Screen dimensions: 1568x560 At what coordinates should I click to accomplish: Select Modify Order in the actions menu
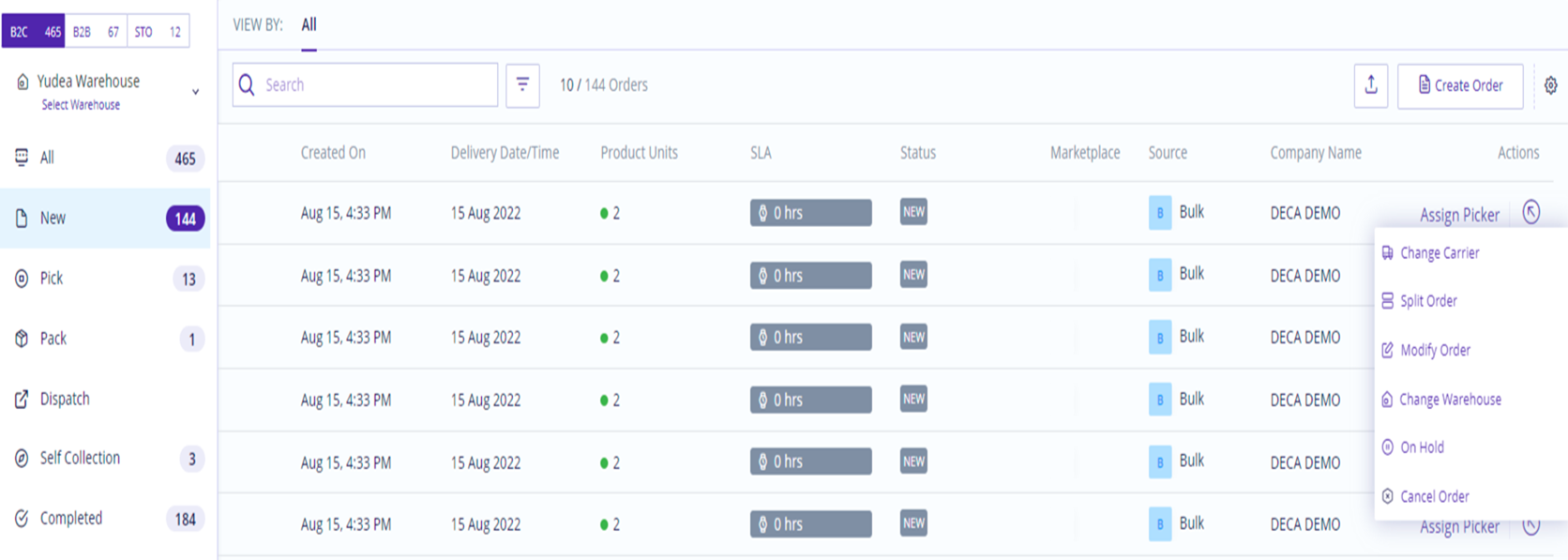coord(1435,350)
